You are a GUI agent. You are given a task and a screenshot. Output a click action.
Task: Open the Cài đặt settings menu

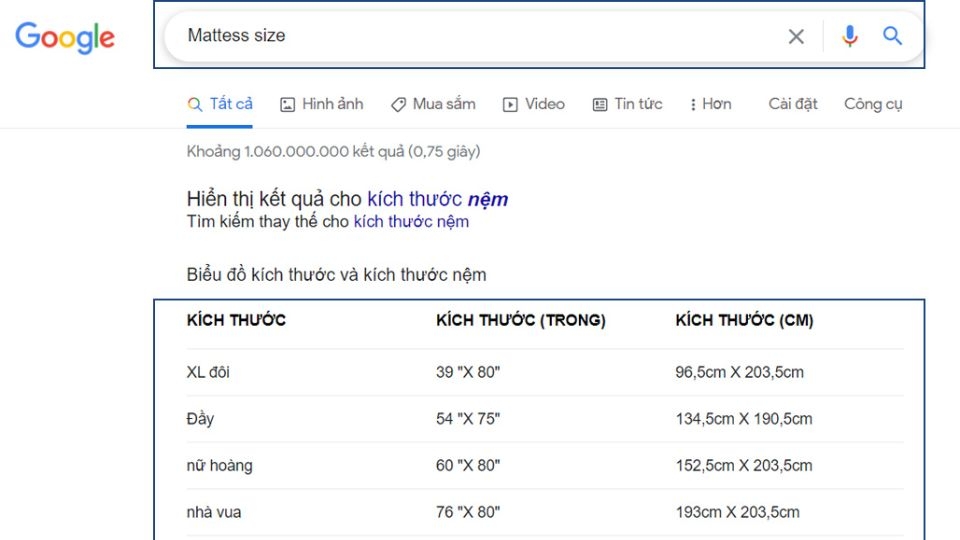(x=793, y=104)
